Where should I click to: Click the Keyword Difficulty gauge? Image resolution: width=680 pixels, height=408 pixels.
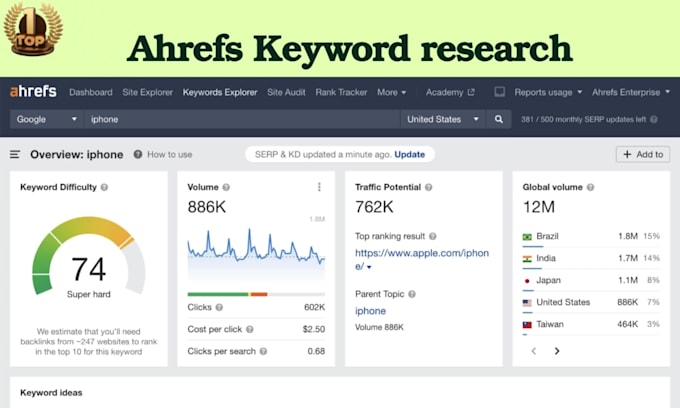tap(88, 256)
